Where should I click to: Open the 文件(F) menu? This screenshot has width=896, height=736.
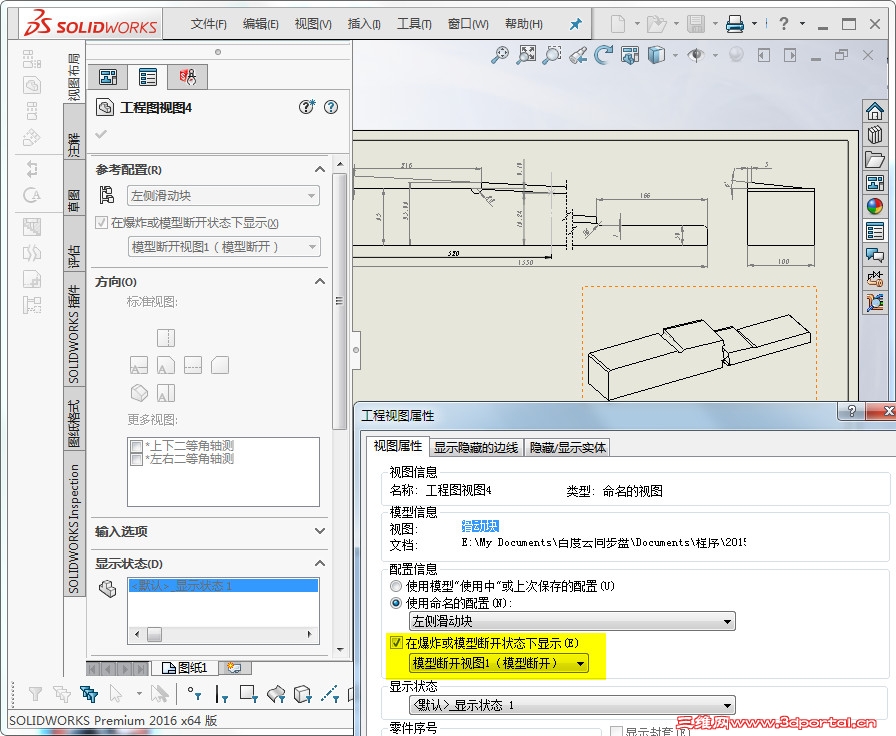point(209,24)
